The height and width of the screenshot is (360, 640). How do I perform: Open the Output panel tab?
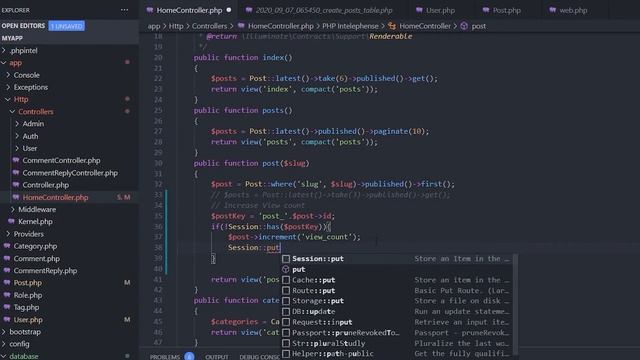point(217,357)
